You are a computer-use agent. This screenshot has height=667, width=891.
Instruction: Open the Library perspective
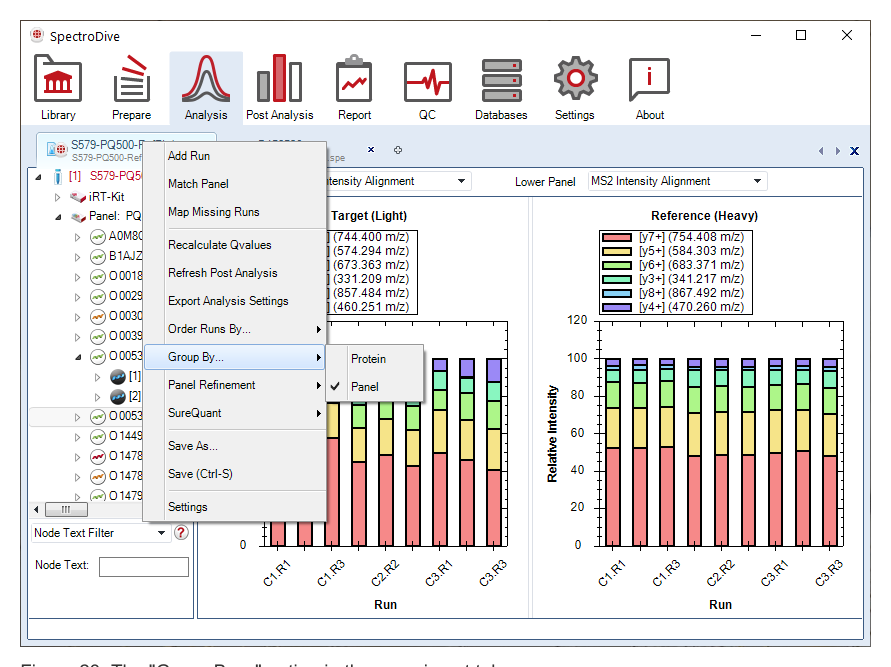coord(58,87)
